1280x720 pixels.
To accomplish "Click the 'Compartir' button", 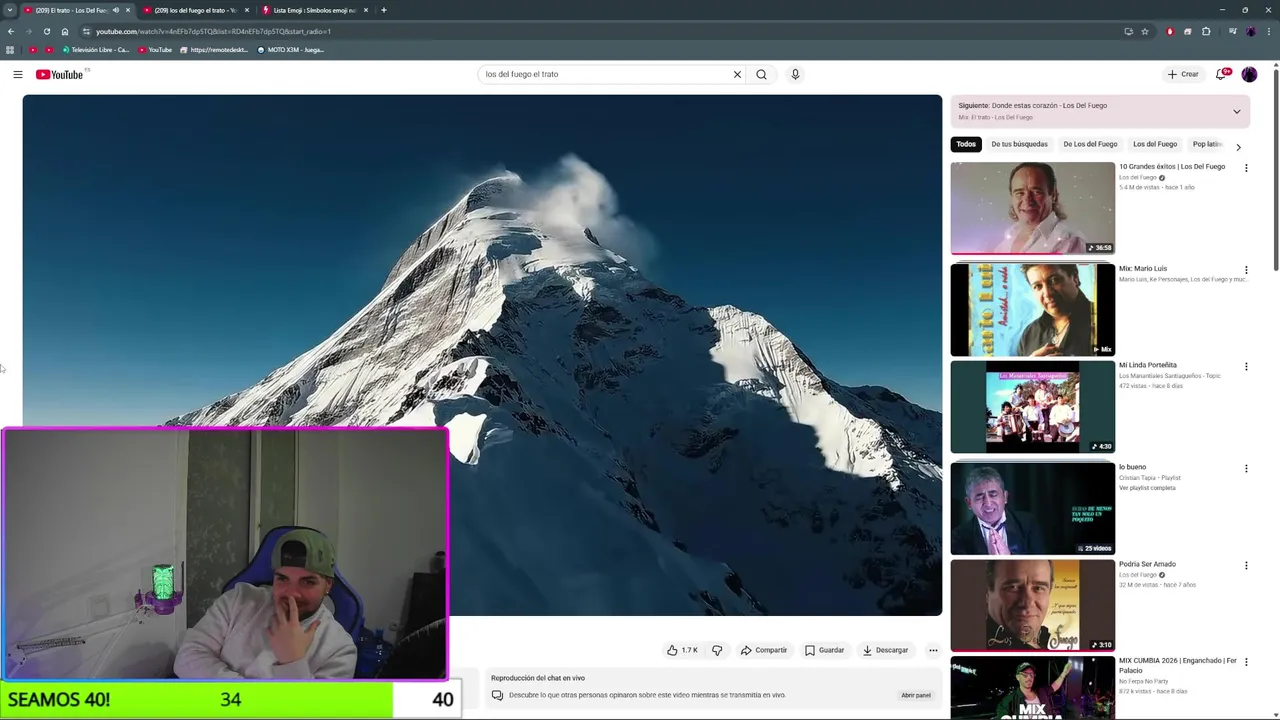I will pyautogui.click(x=764, y=650).
